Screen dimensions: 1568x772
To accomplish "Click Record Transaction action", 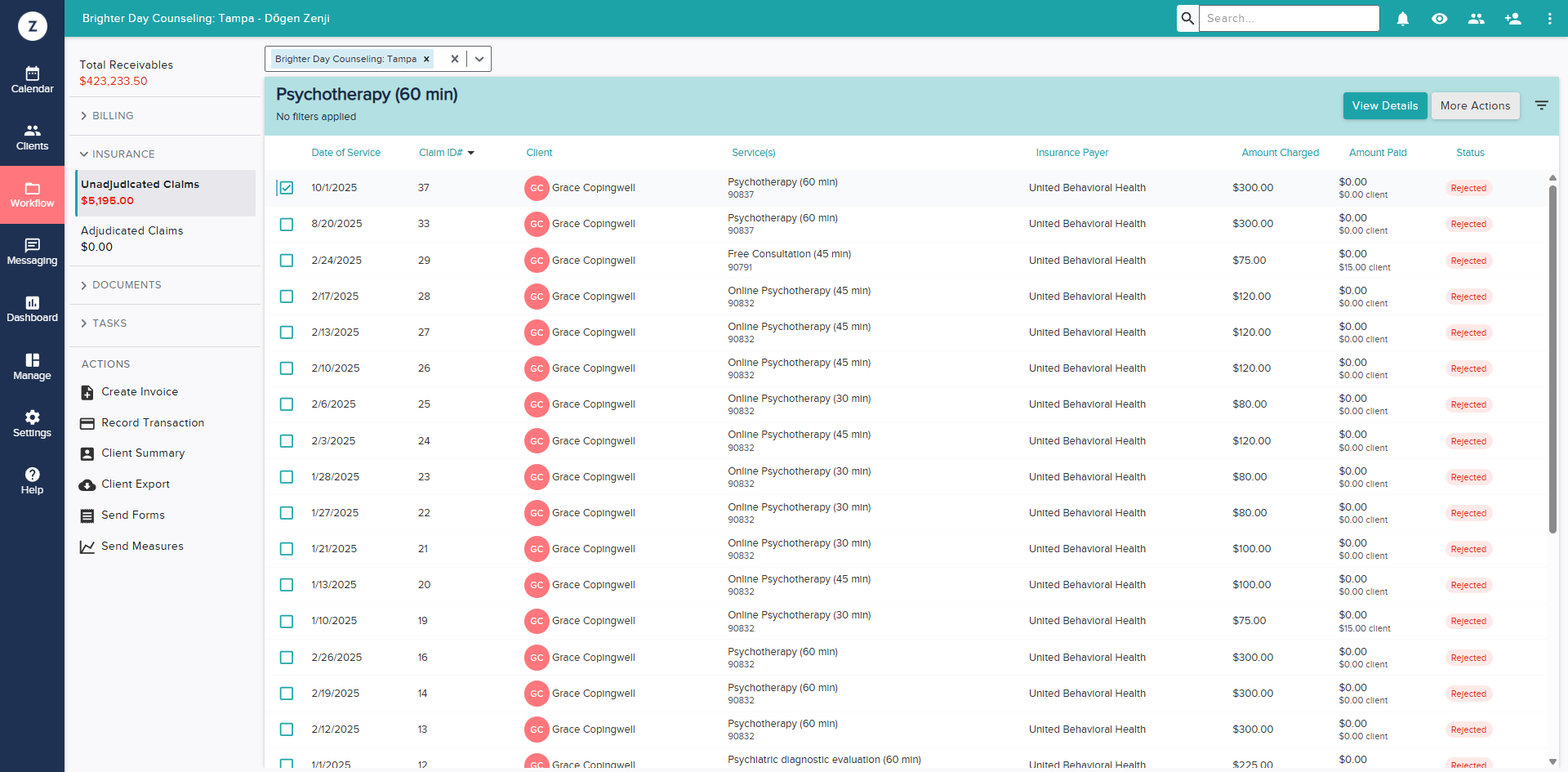I will pyautogui.click(x=143, y=423).
